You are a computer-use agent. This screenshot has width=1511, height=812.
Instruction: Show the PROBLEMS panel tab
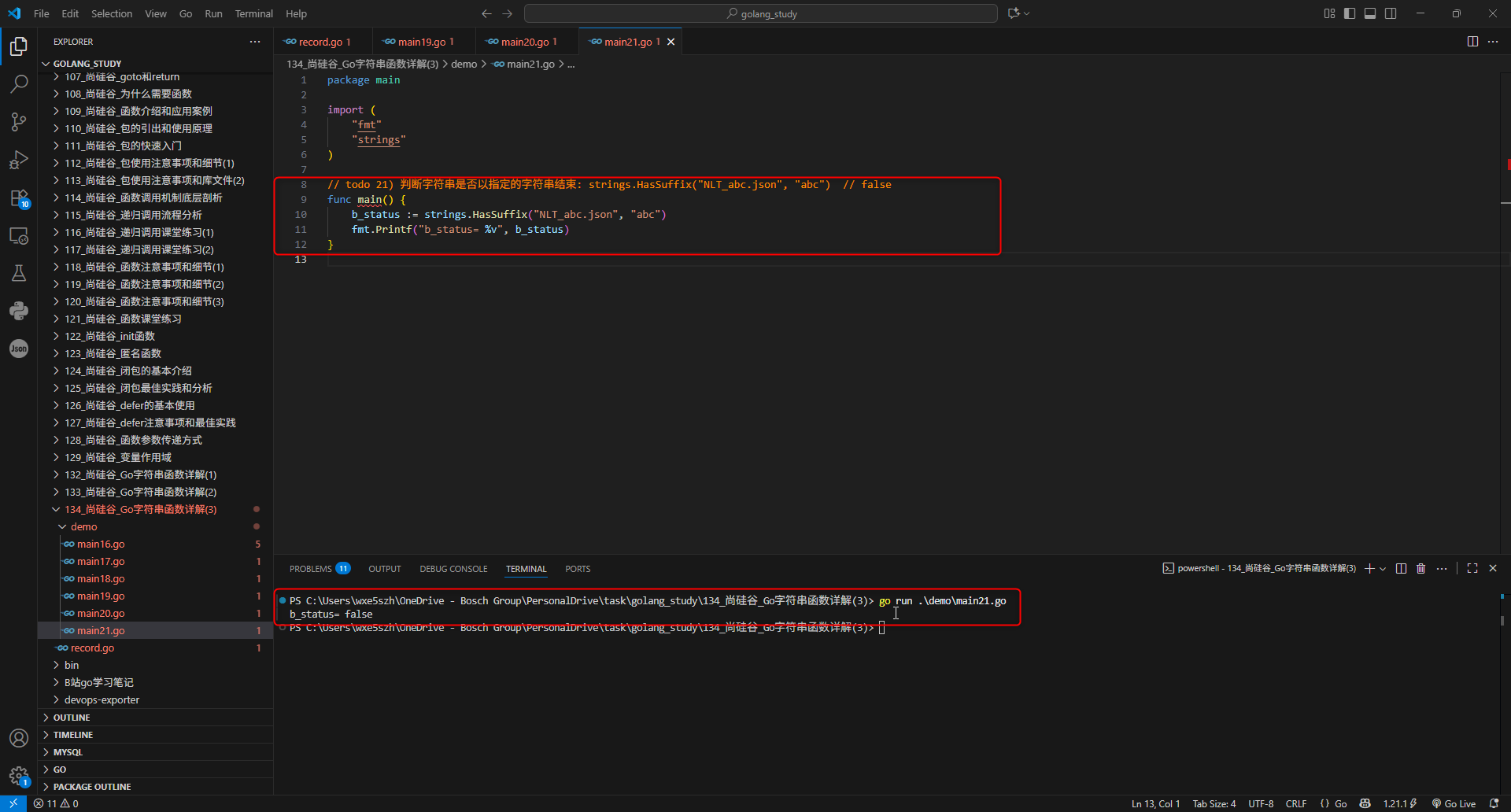coord(320,569)
